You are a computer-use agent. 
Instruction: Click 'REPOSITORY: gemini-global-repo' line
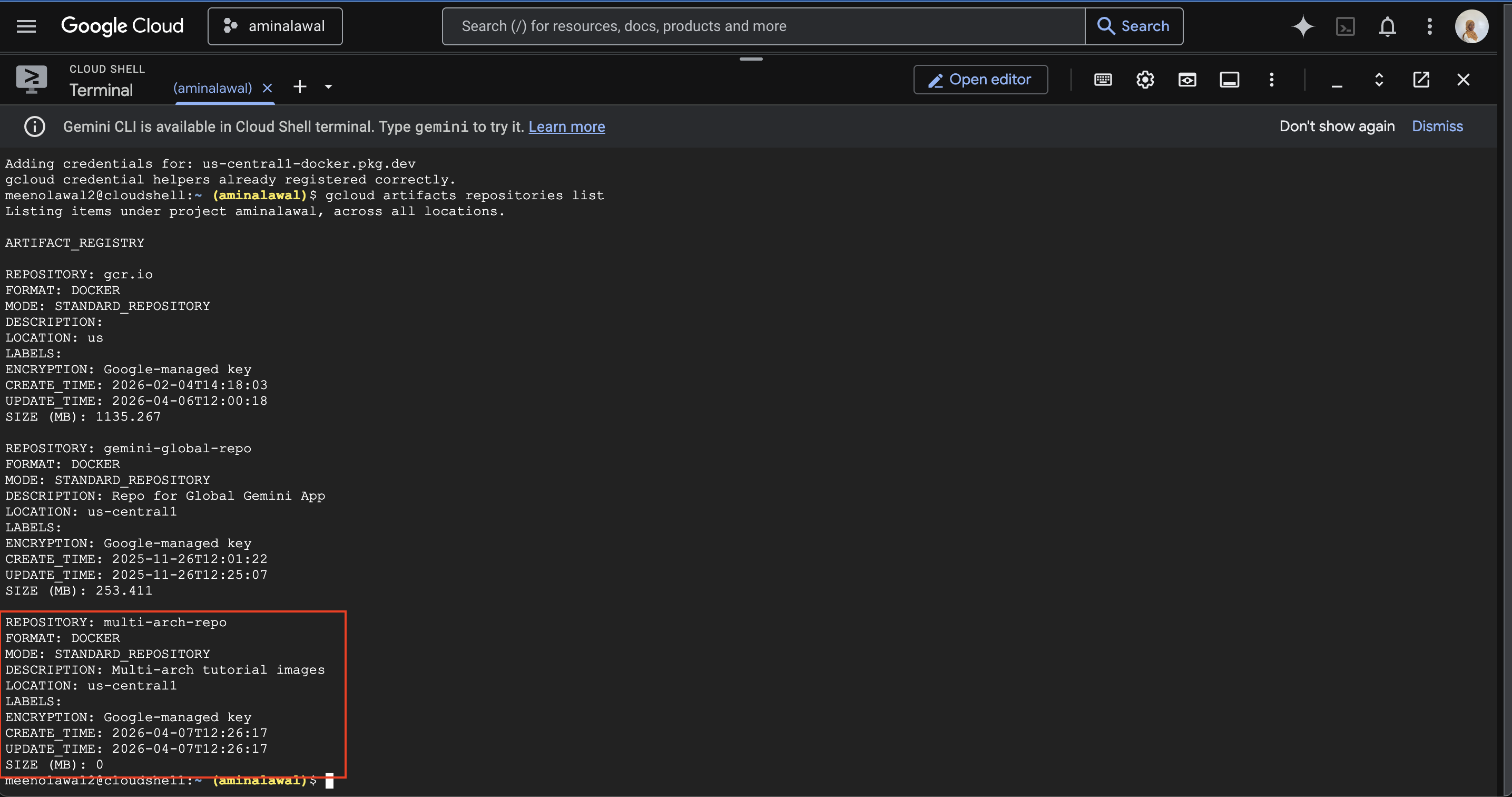tap(128, 448)
